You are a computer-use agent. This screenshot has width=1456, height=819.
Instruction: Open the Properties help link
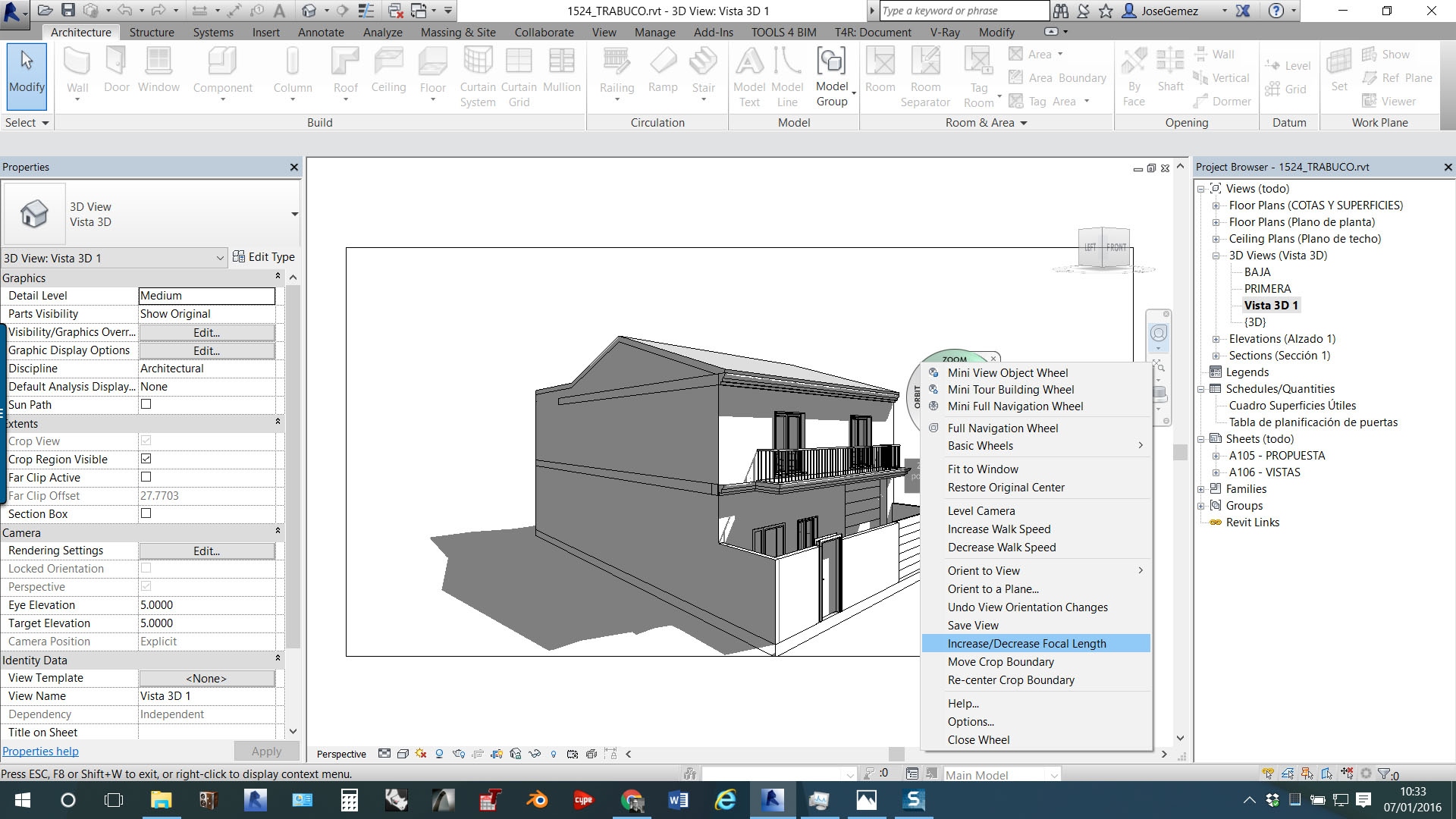pyautogui.click(x=40, y=752)
